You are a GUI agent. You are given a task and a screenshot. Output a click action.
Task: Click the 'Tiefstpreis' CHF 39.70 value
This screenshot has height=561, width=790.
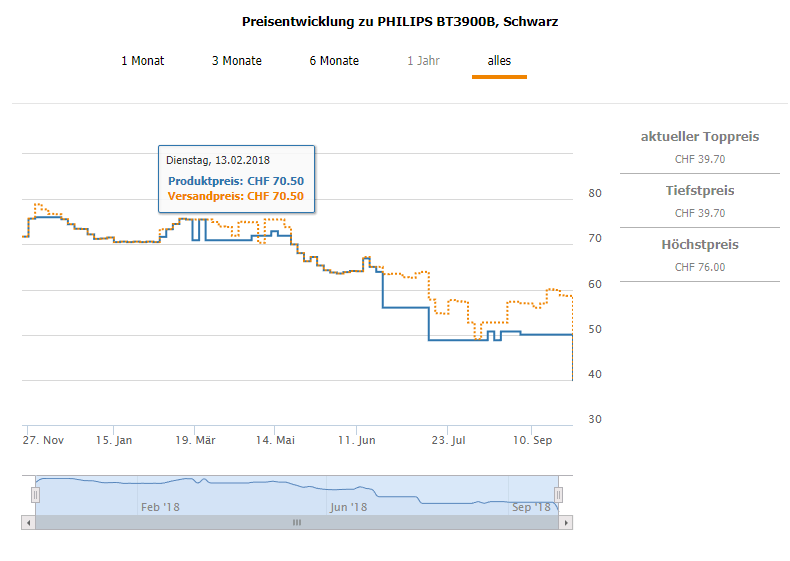point(700,213)
